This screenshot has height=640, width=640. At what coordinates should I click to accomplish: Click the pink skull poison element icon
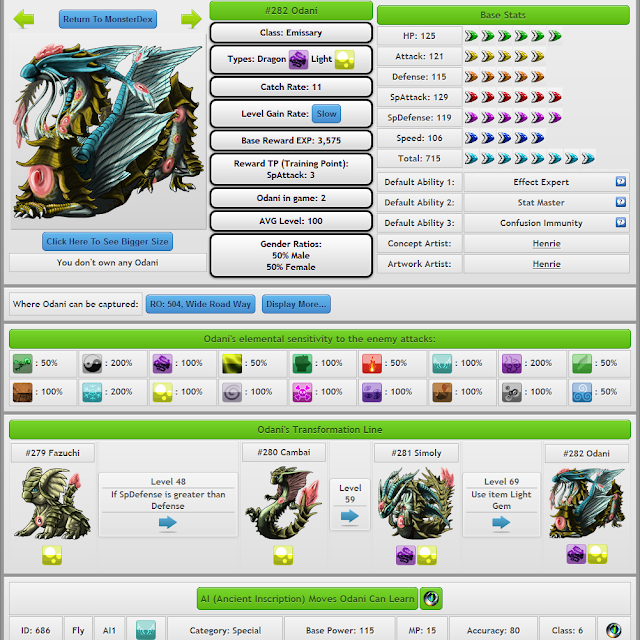point(302,392)
